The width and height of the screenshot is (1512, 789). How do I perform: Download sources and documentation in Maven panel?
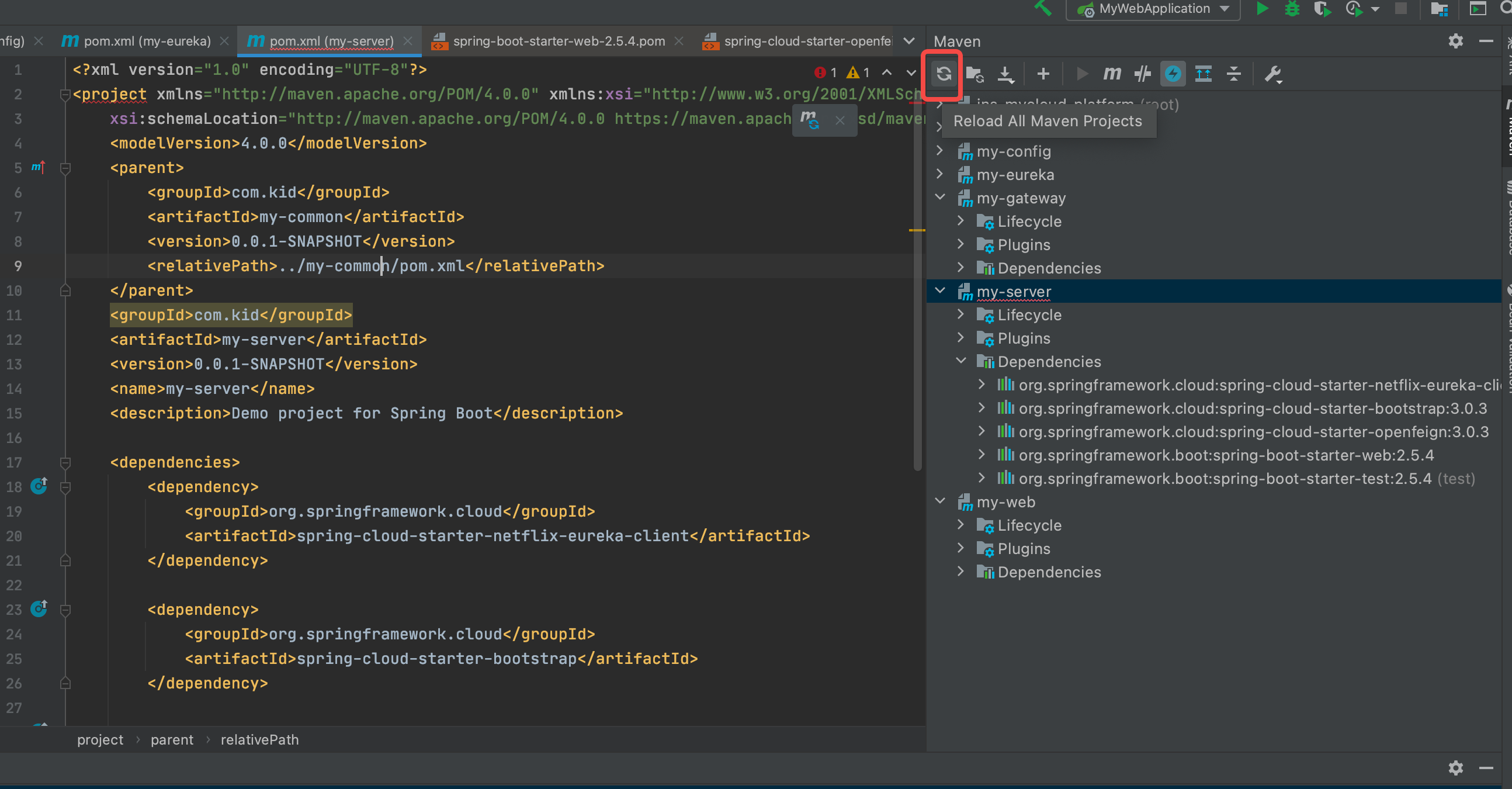[x=1006, y=74]
